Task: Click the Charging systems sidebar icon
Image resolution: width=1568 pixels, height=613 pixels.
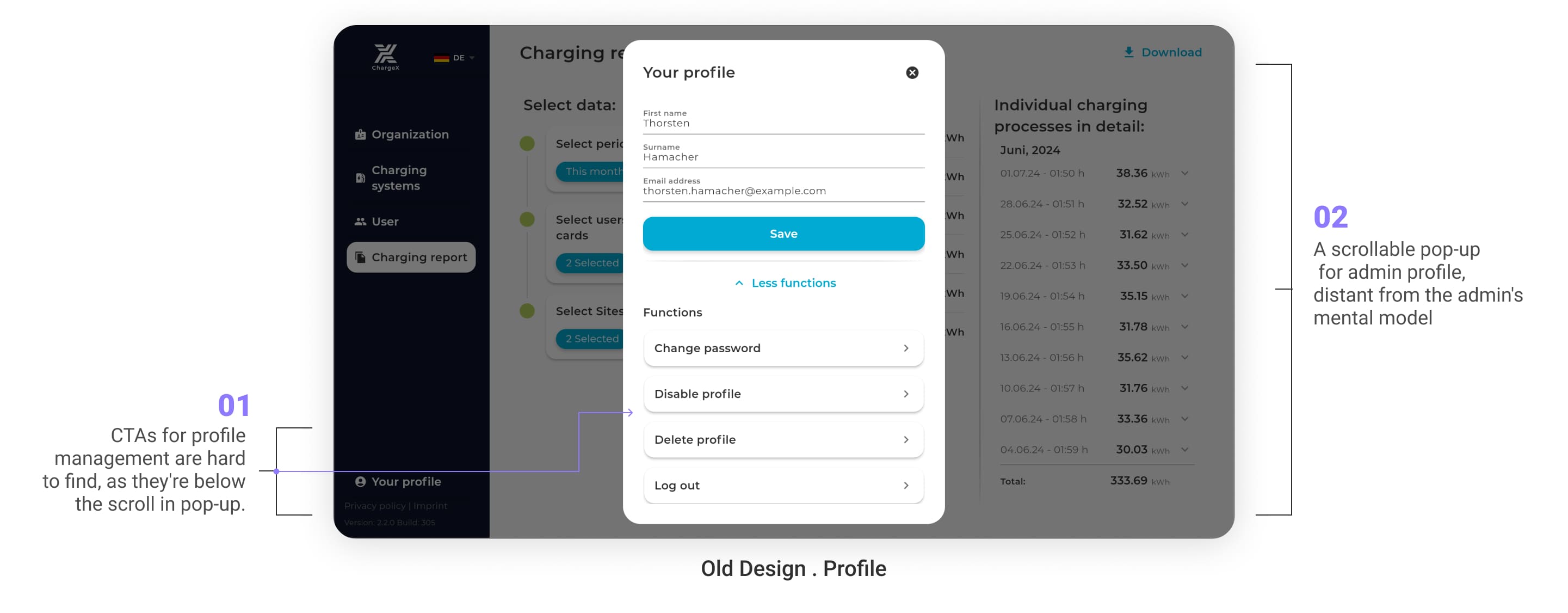Action: coord(360,178)
